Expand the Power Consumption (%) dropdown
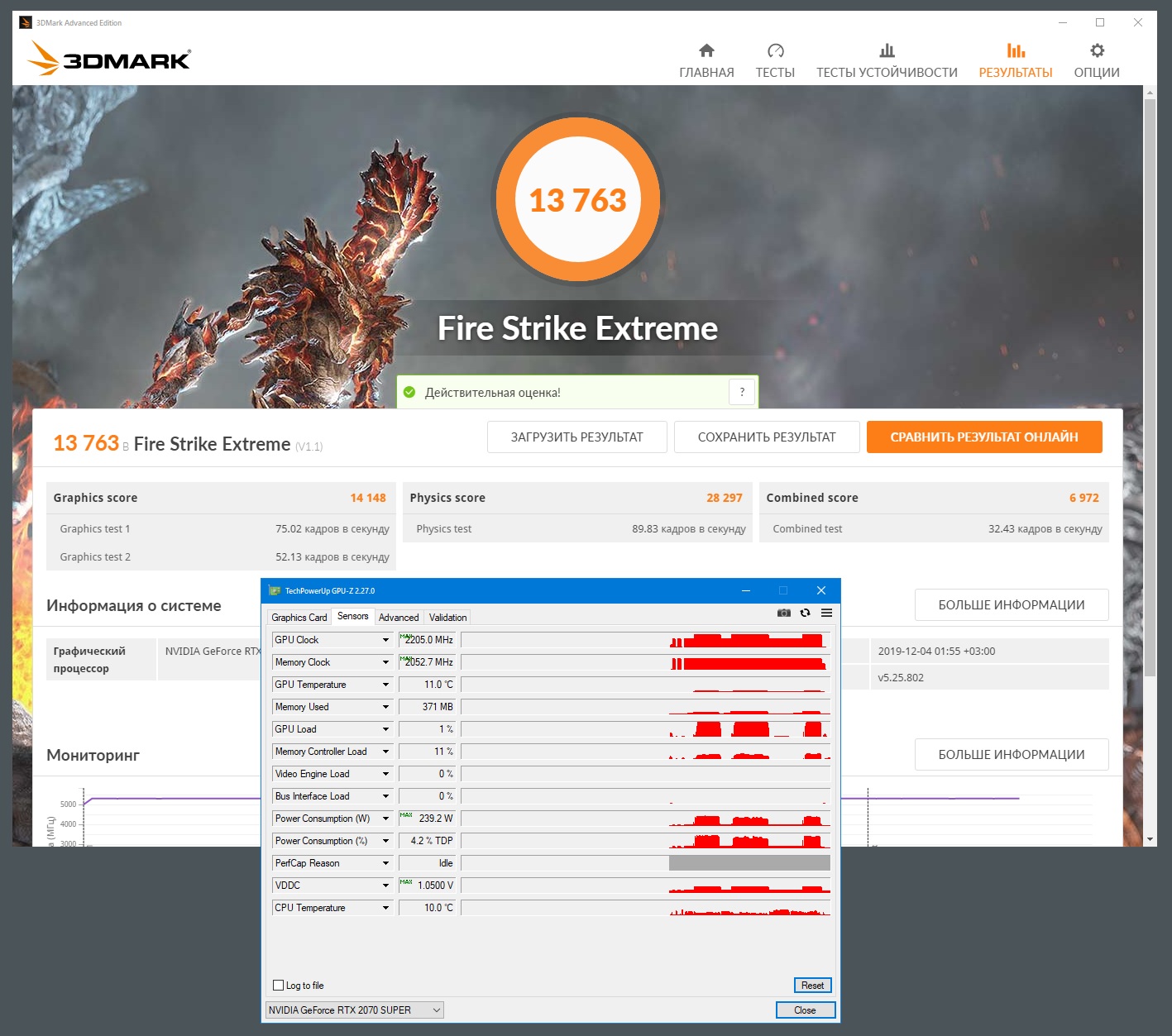 [385, 841]
